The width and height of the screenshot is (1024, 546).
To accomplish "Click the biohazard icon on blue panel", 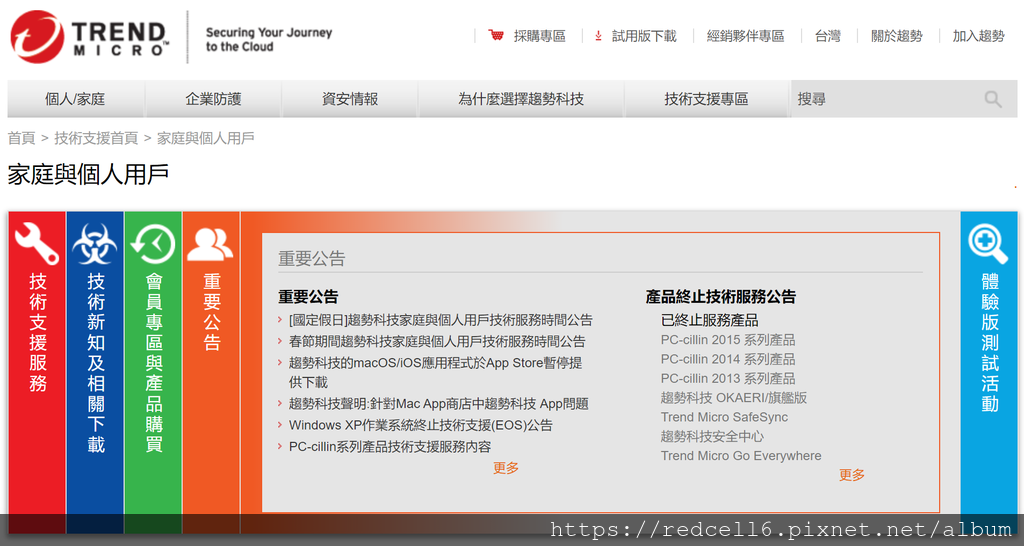I will [95, 244].
